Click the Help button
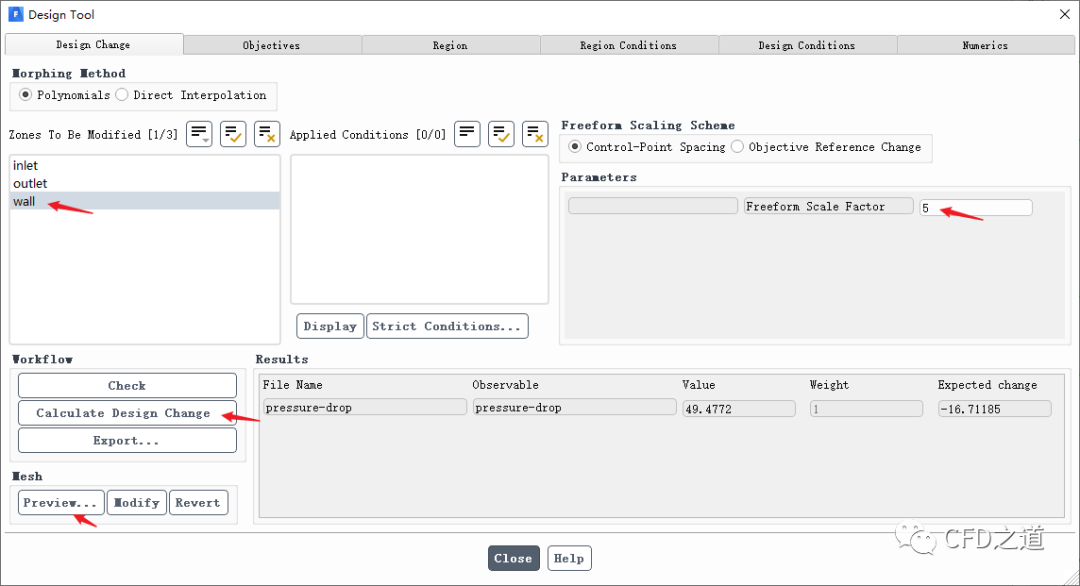 (569, 558)
